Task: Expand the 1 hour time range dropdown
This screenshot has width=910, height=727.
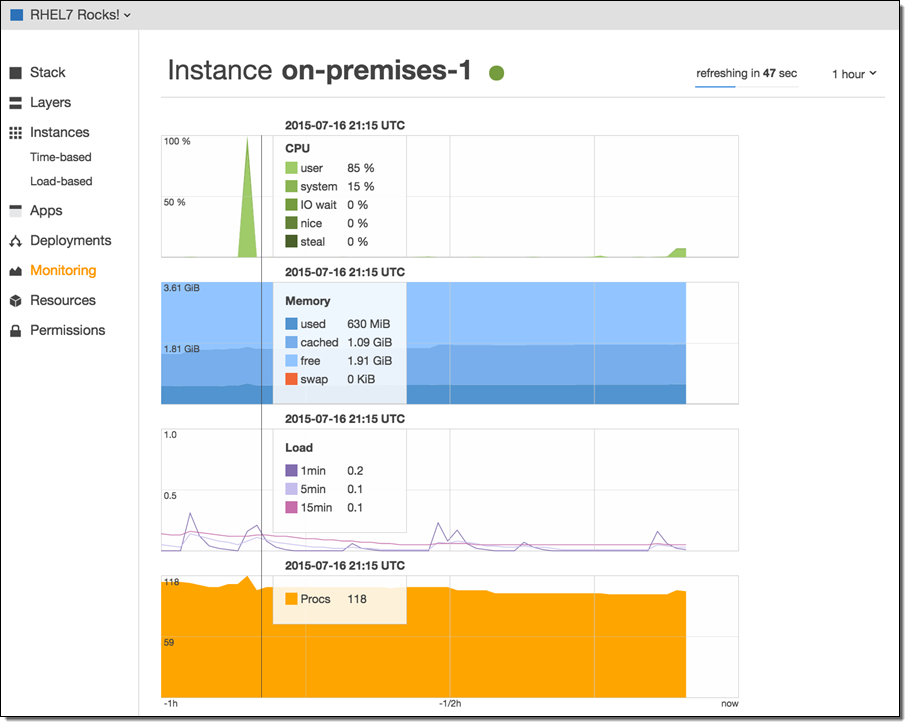Action: click(x=854, y=74)
